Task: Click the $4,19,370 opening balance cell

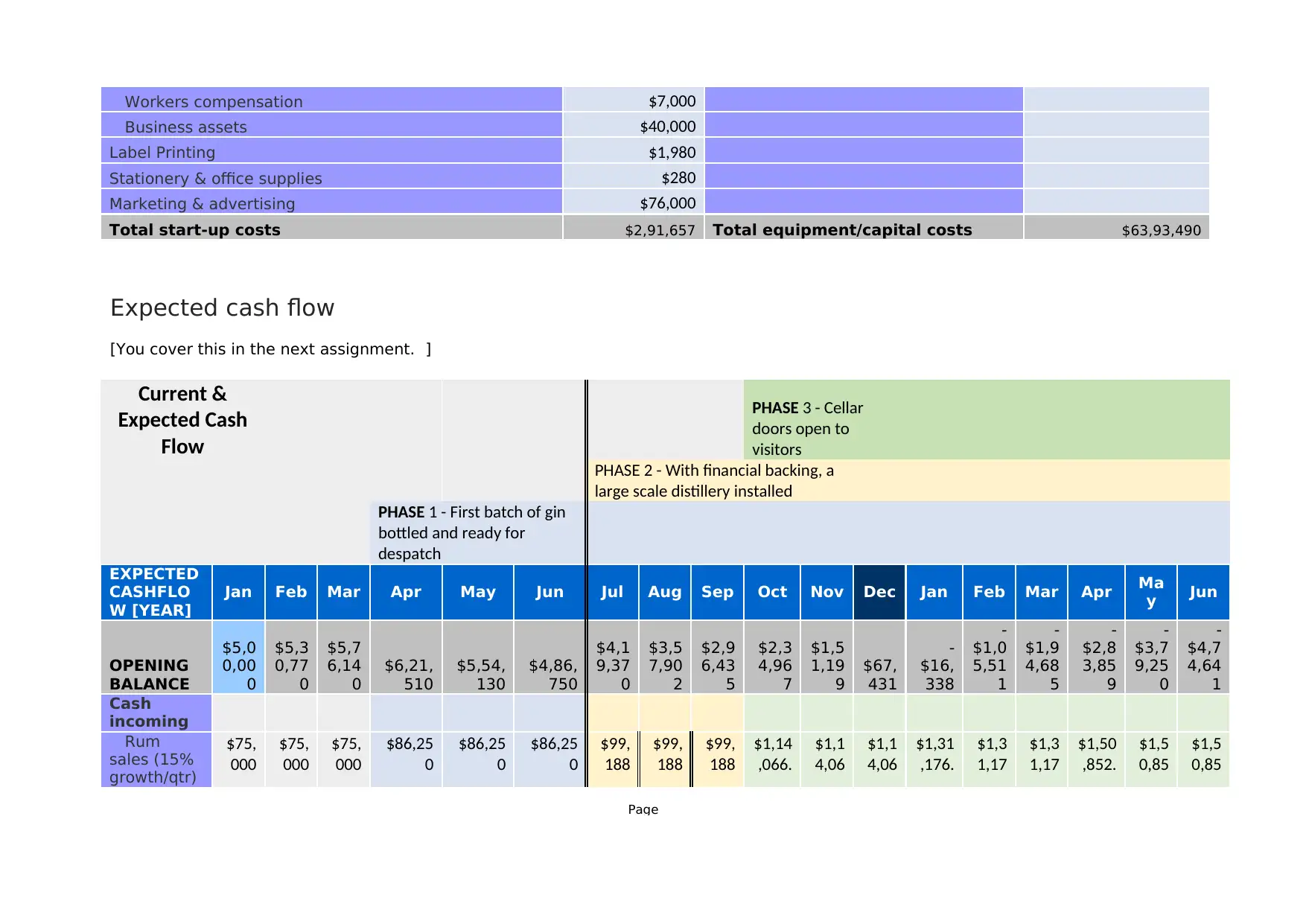Action: coord(613,657)
